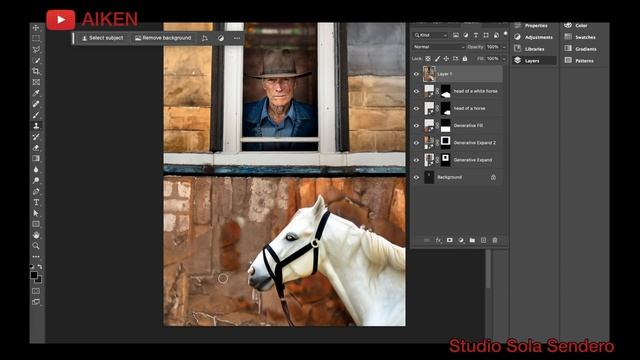Select the Blur tool
Screen dimensions: 640x360
36,169
